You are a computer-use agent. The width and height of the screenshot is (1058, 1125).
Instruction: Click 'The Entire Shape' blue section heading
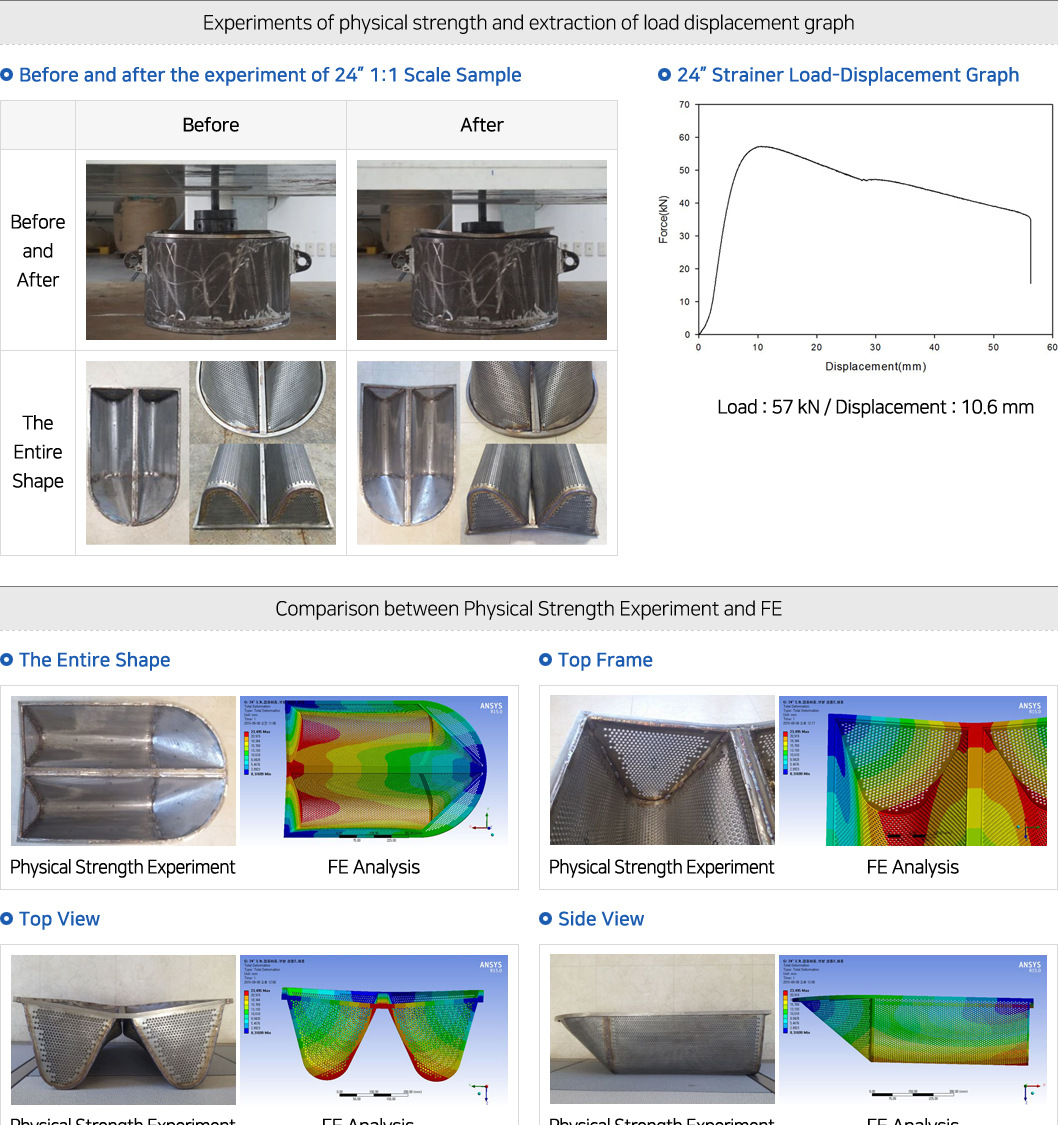95,660
